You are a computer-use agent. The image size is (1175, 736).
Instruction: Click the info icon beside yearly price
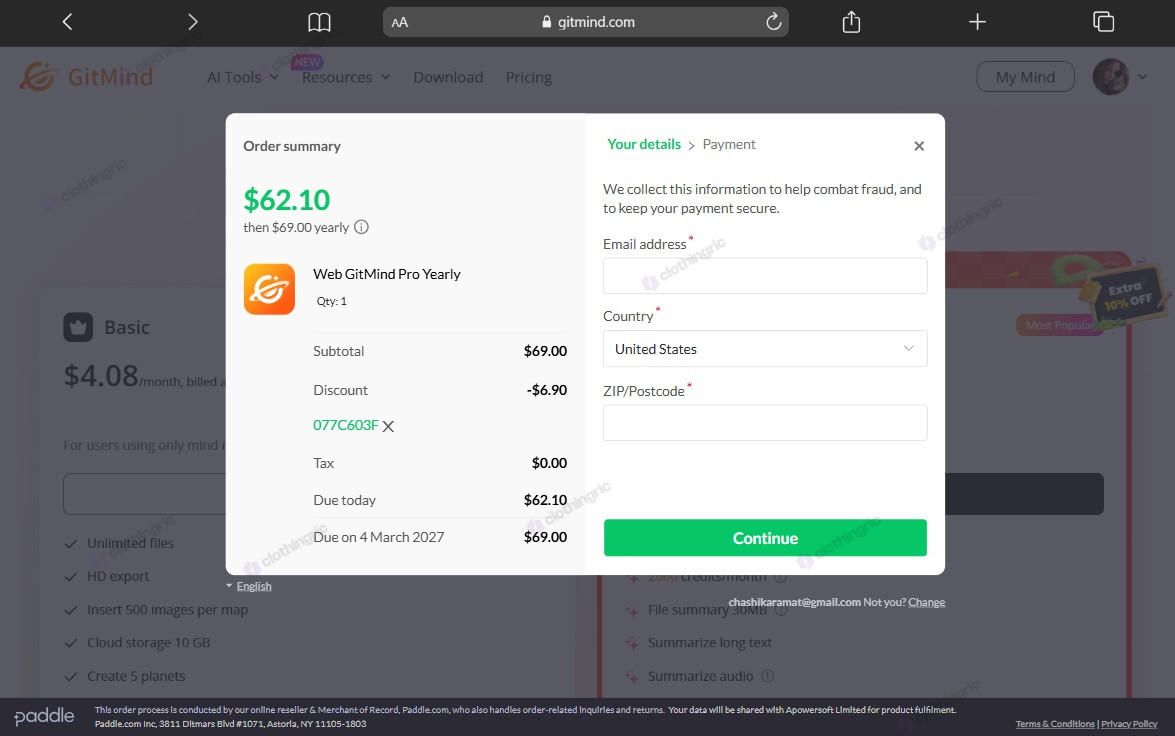(x=361, y=227)
